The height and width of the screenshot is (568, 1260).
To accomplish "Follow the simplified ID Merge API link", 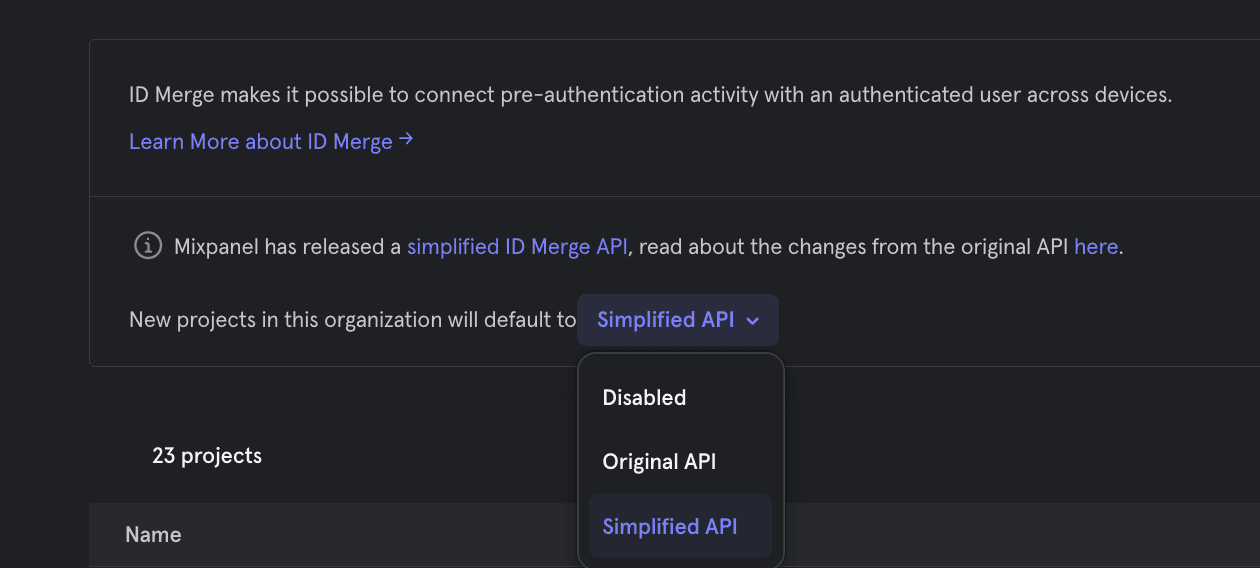I will [x=517, y=246].
